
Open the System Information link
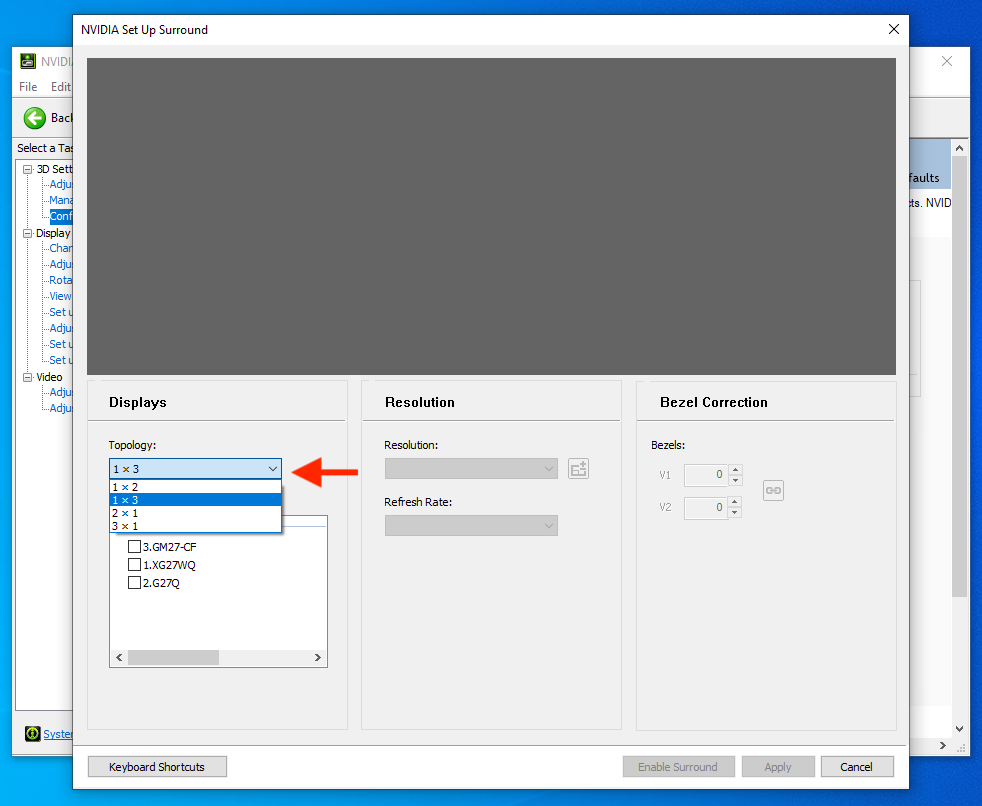point(58,734)
